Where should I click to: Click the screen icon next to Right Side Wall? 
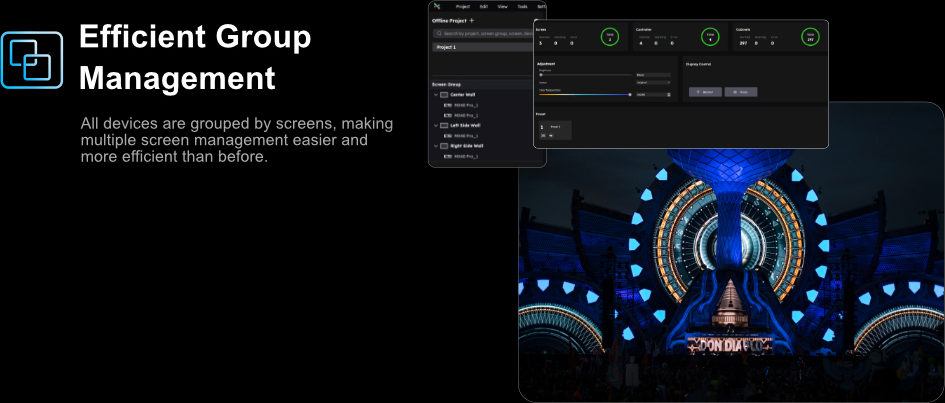click(444, 146)
